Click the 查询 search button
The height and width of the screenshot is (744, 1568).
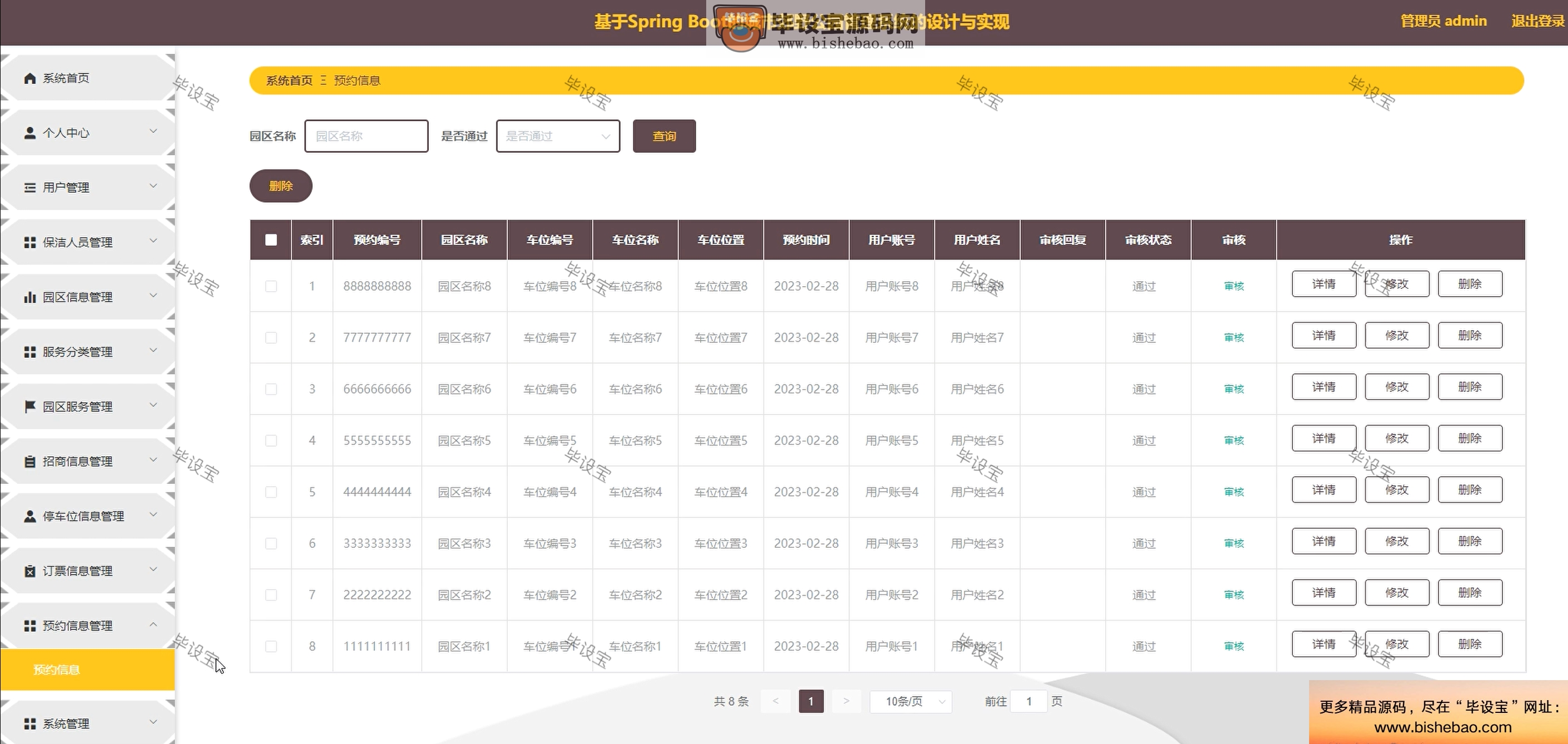[x=664, y=136]
